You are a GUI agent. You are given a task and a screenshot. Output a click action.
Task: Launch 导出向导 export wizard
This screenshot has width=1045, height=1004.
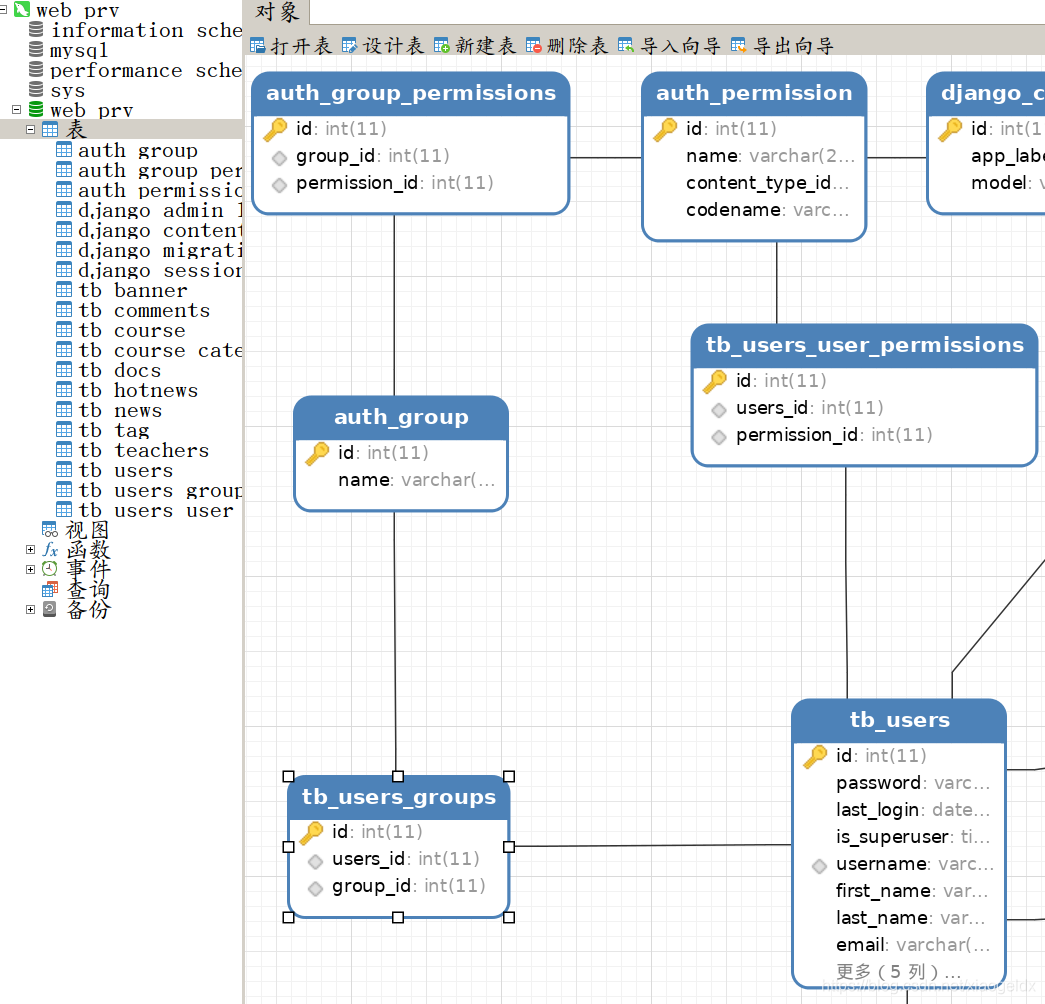coord(782,45)
